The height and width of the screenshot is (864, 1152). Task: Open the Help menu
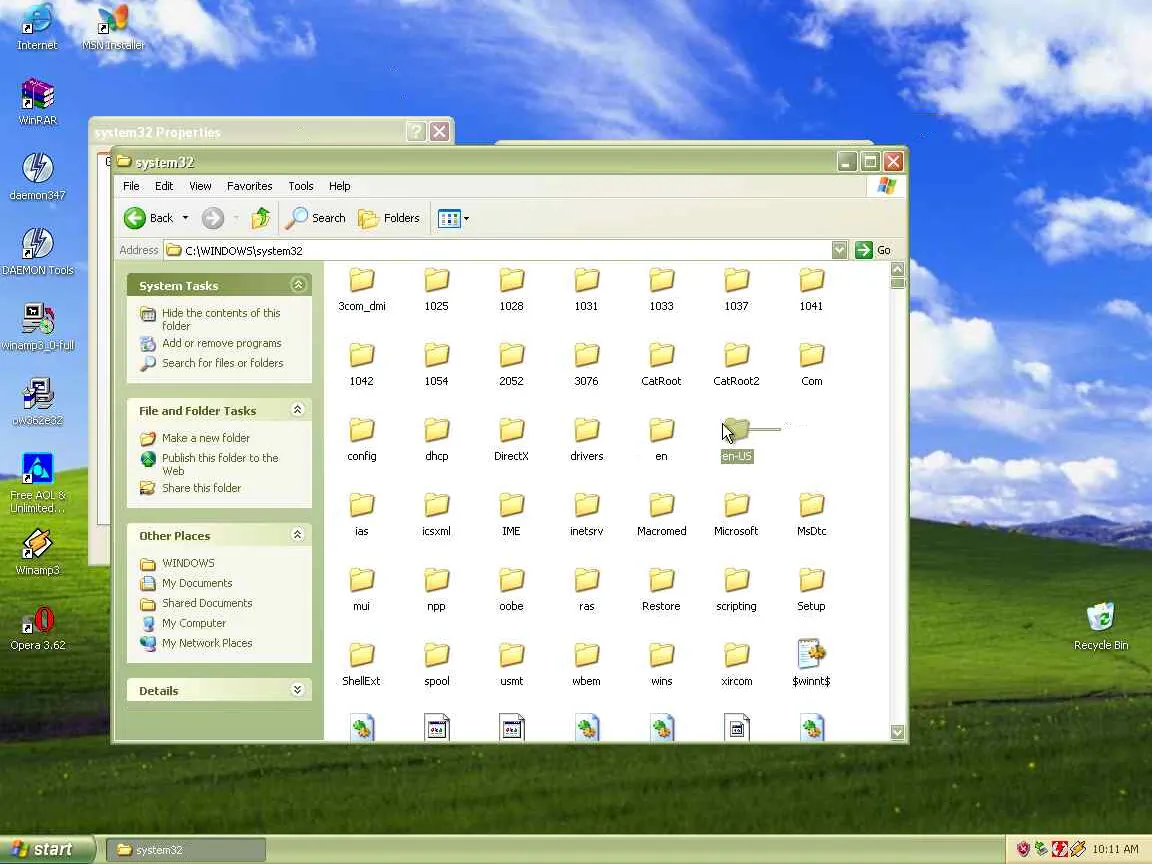339,186
